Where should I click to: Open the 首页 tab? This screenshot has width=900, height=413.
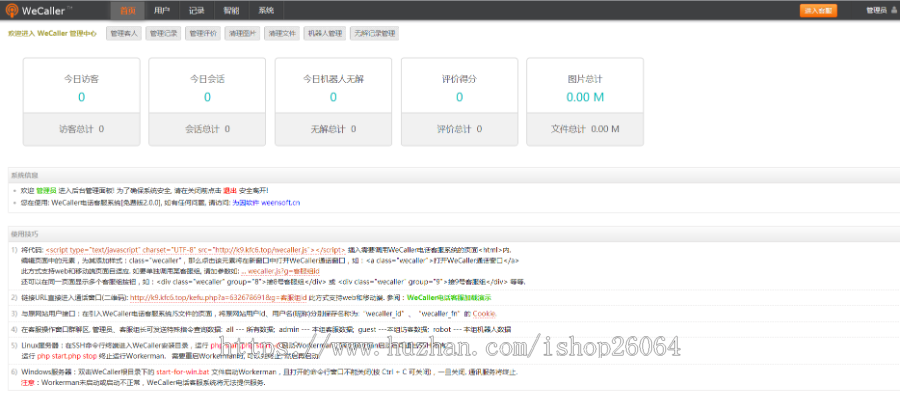coord(128,10)
